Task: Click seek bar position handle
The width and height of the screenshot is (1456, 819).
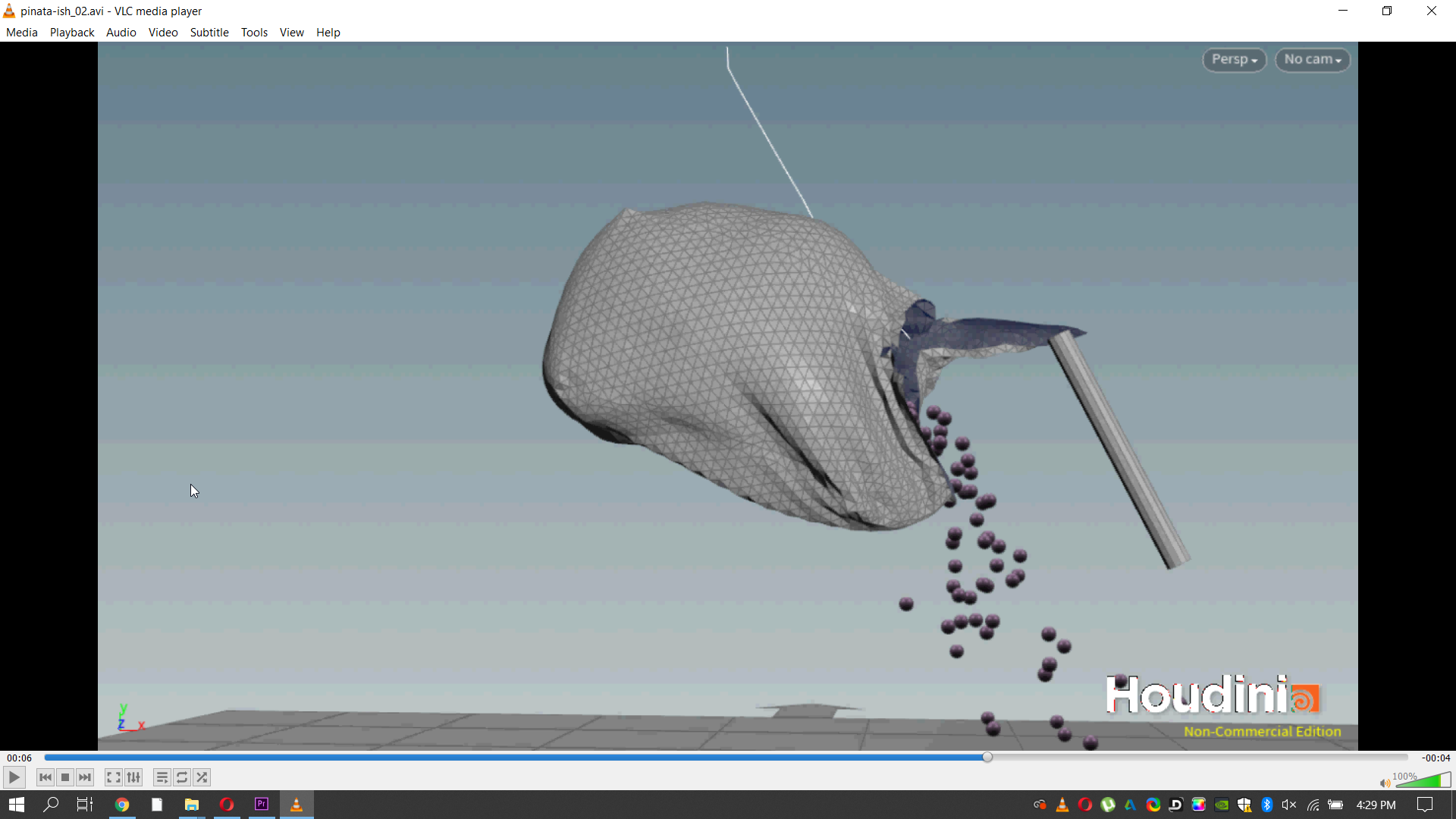Action: coord(987,757)
